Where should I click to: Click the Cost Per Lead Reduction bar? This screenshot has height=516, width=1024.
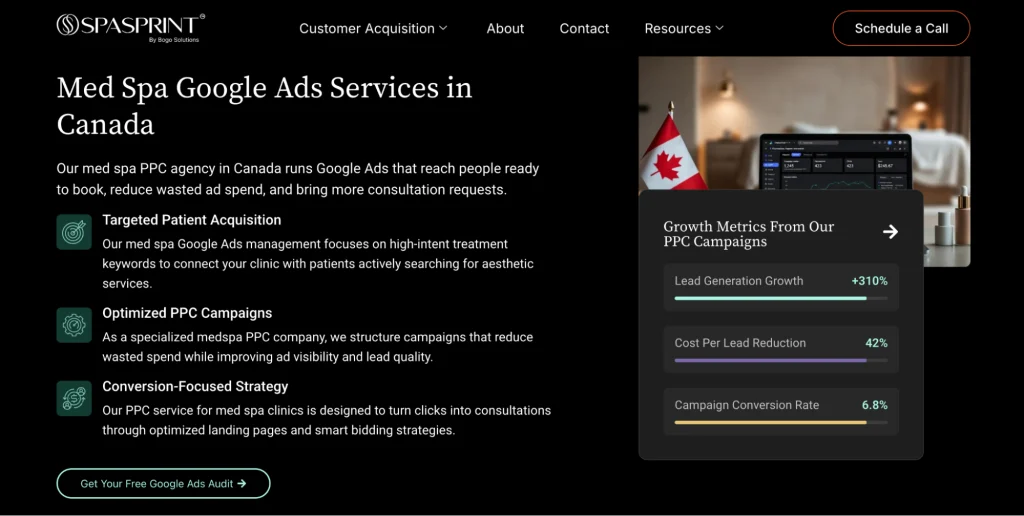[781, 361]
